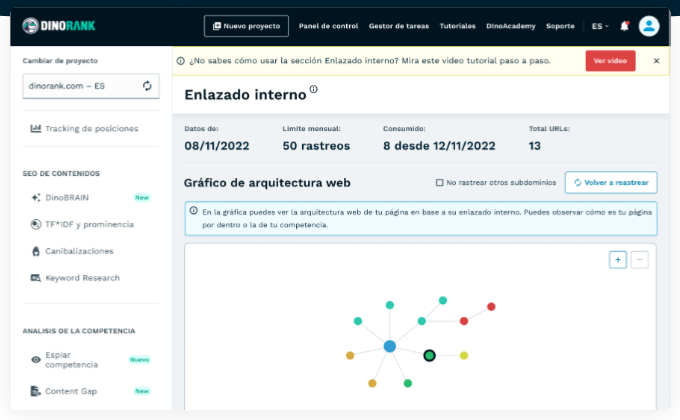Click the blue central node in graph
The height and width of the screenshot is (420, 680).
click(389, 346)
